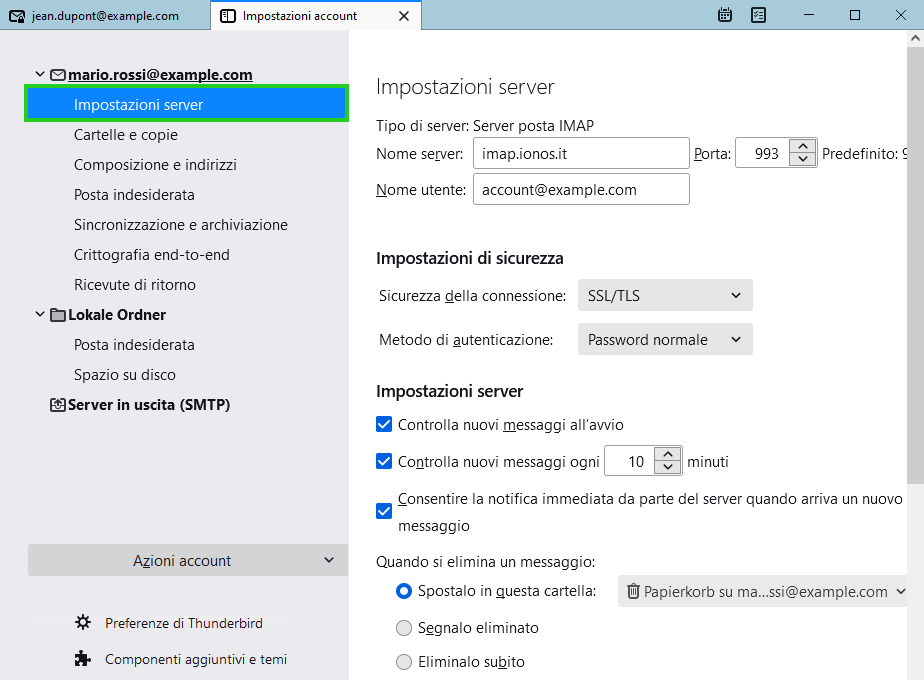Minimize the Thunderbird window
Viewport: 924px width, 680px height.
[x=809, y=15]
